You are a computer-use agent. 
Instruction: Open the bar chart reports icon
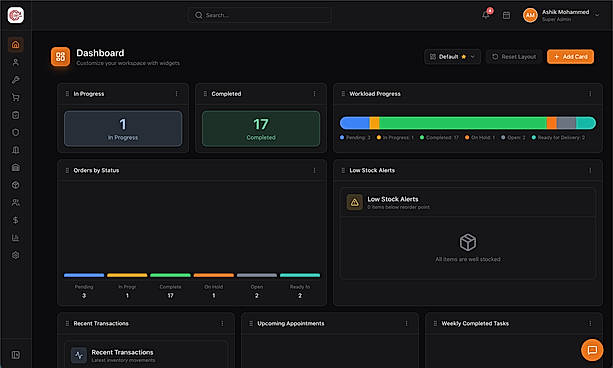click(x=16, y=238)
